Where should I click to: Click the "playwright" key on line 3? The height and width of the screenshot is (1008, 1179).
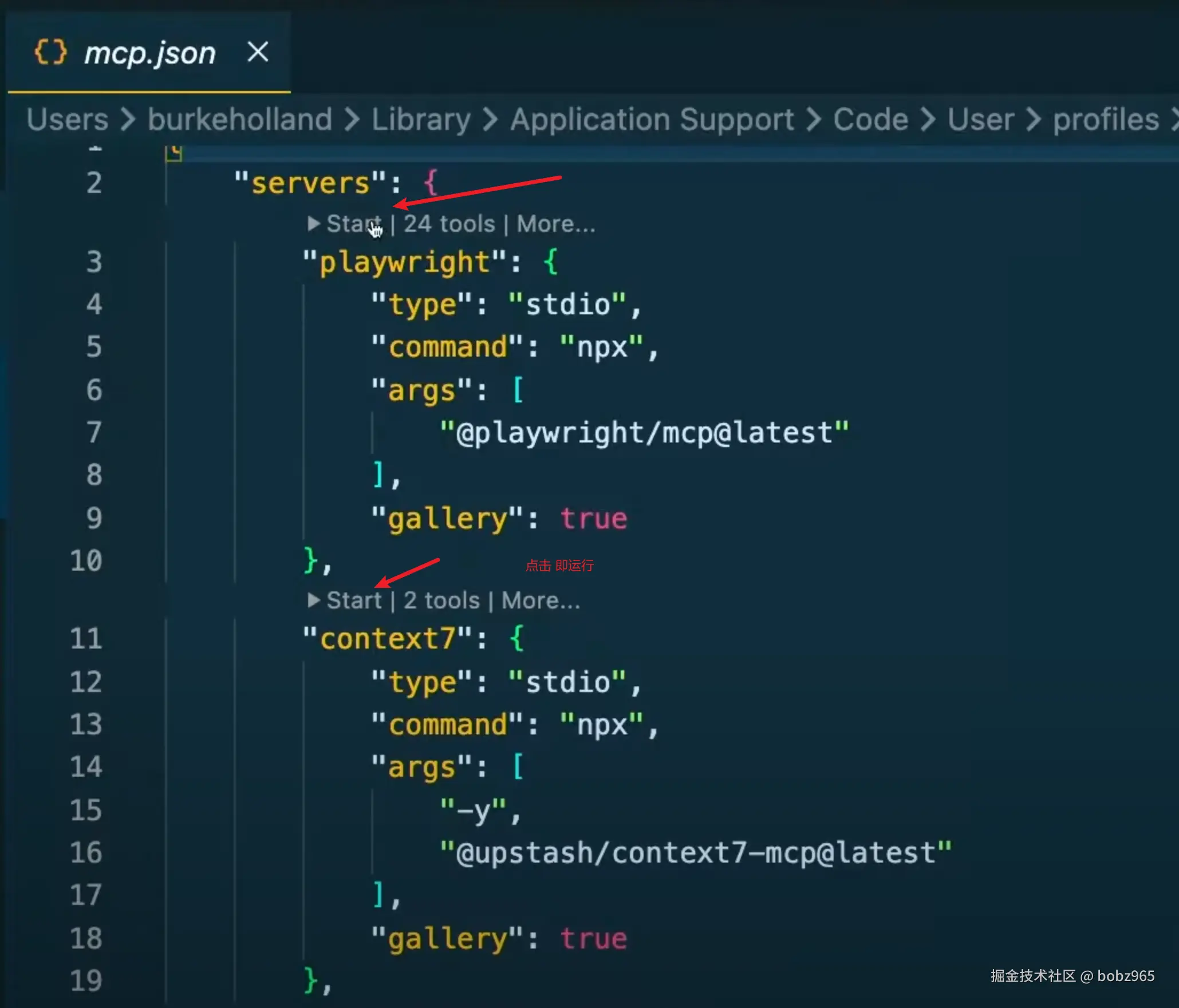(x=404, y=263)
